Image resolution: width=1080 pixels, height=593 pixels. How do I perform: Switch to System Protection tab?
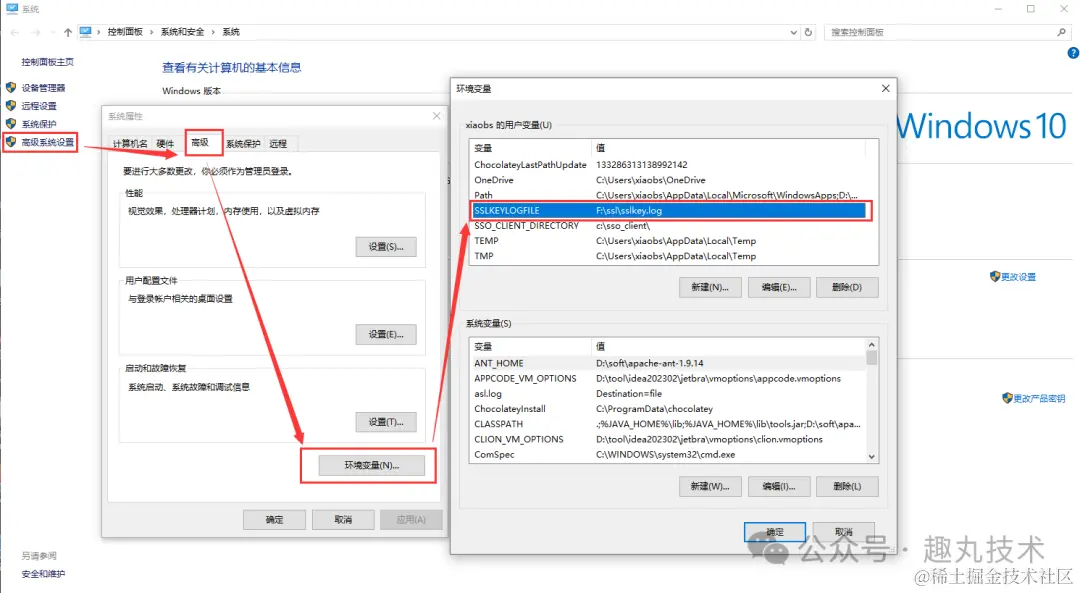coord(243,143)
